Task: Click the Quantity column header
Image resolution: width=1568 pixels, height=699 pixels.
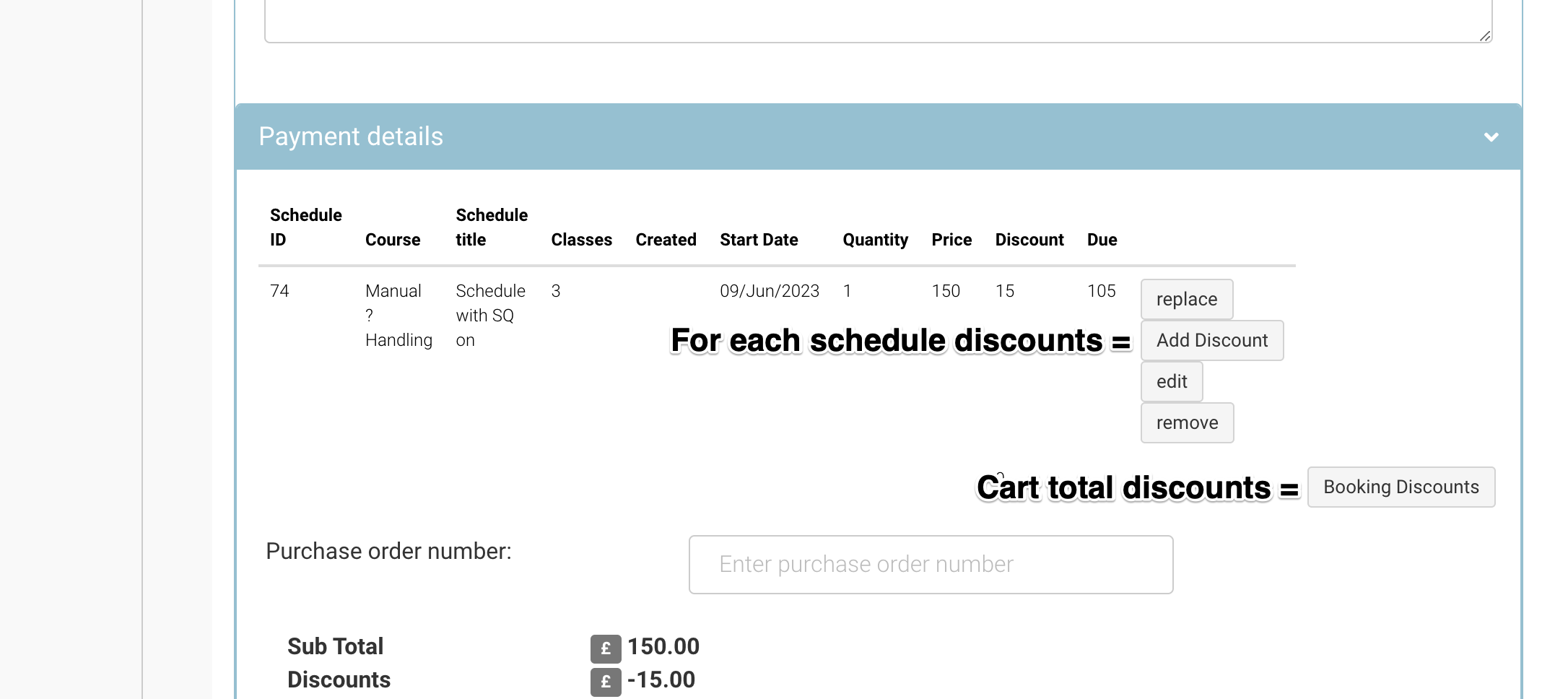Action: pyautogui.click(x=875, y=240)
